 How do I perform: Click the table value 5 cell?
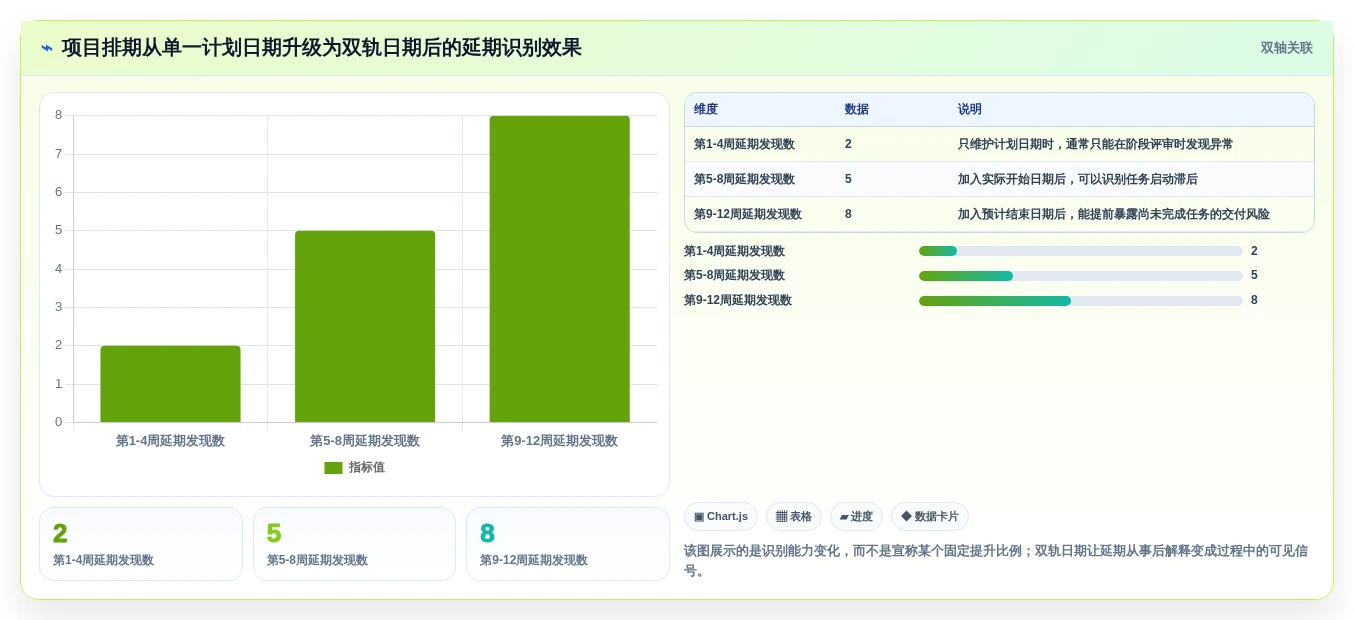(x=848, y=179)
